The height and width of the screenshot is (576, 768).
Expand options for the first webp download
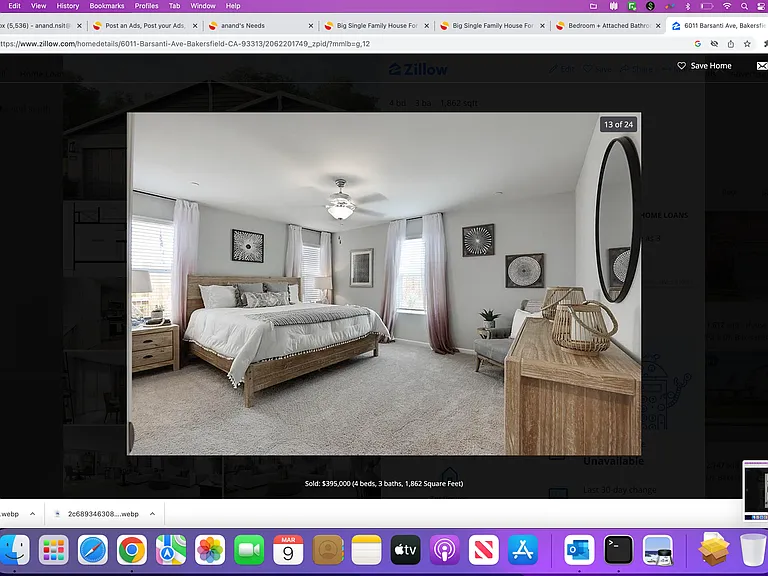[32, 514]
